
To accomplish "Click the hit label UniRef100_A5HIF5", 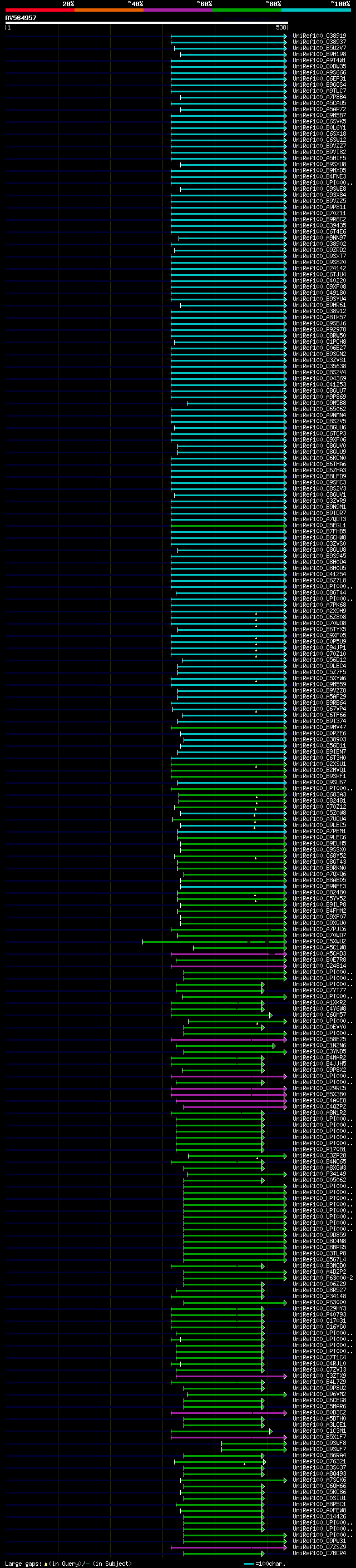I will tap(319, 159).
